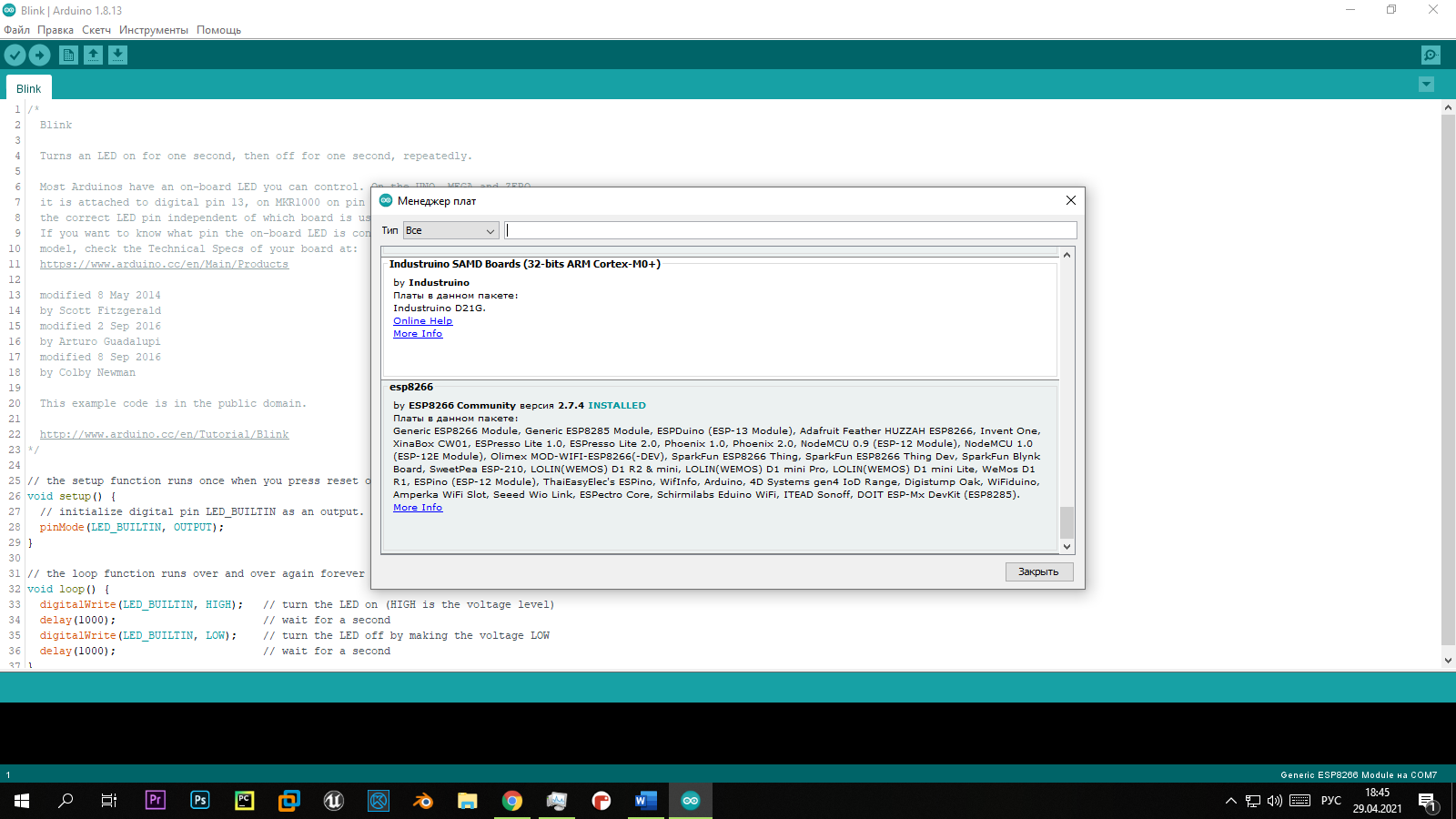
Task: Click boards list scrollbar down arrow
Action: (x=1067, y=547)
